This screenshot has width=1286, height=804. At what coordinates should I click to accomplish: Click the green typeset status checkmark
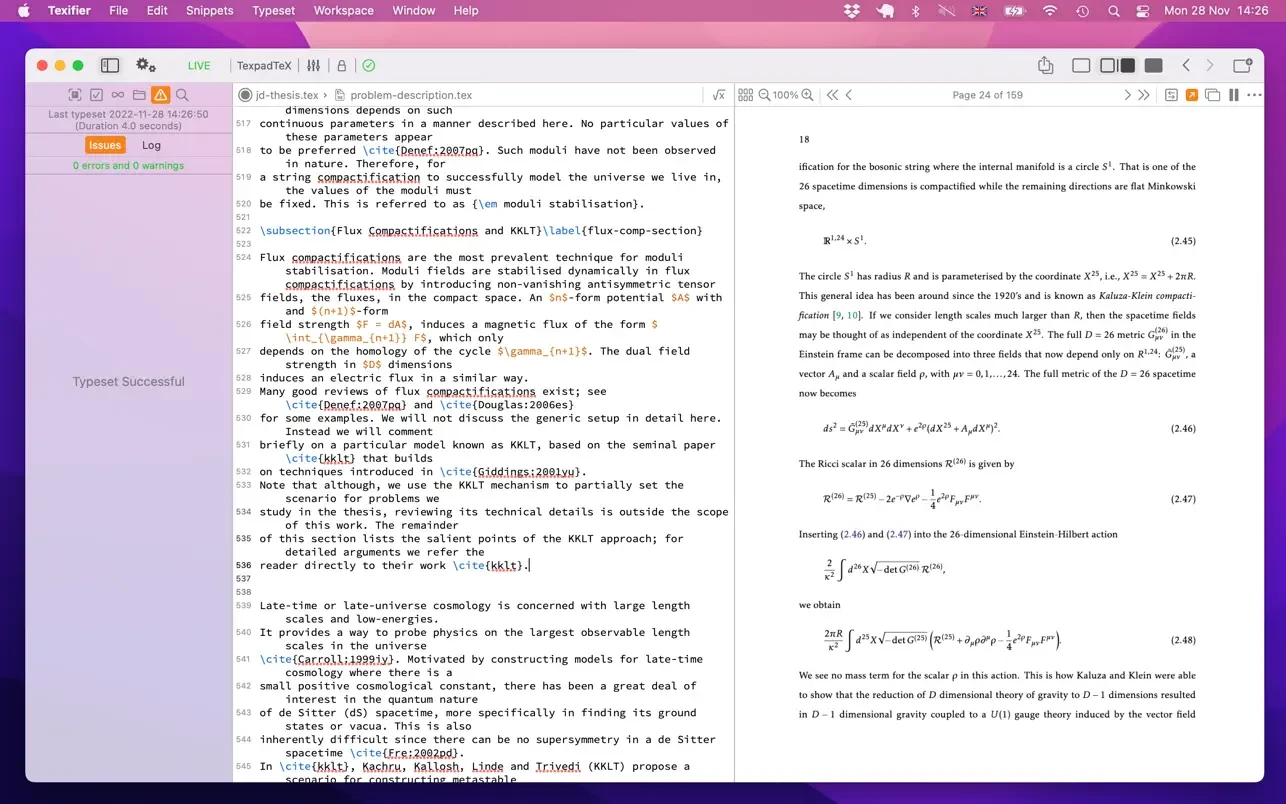pyautogui.click(x=369, y=66)
